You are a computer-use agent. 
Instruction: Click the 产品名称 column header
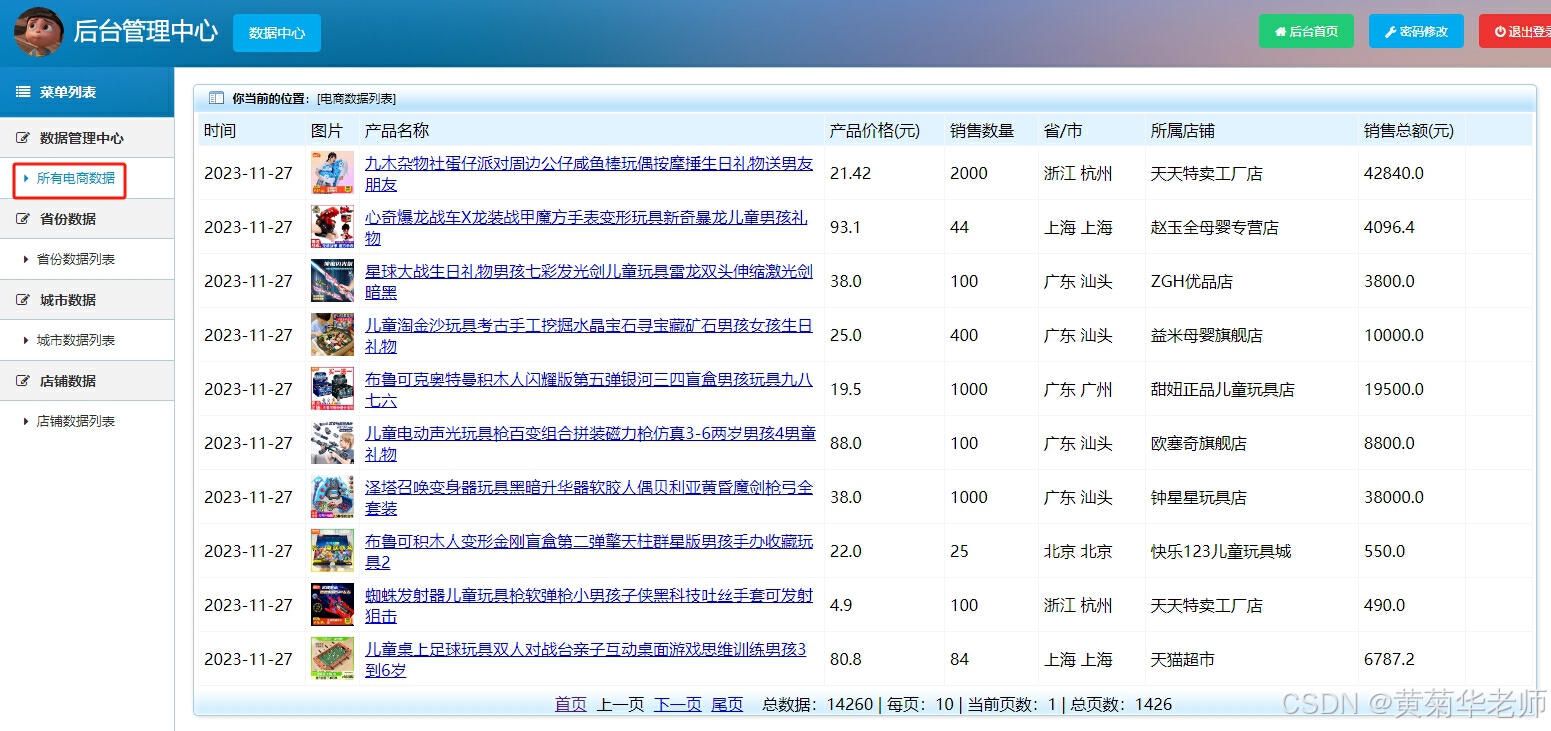point(397,131)
